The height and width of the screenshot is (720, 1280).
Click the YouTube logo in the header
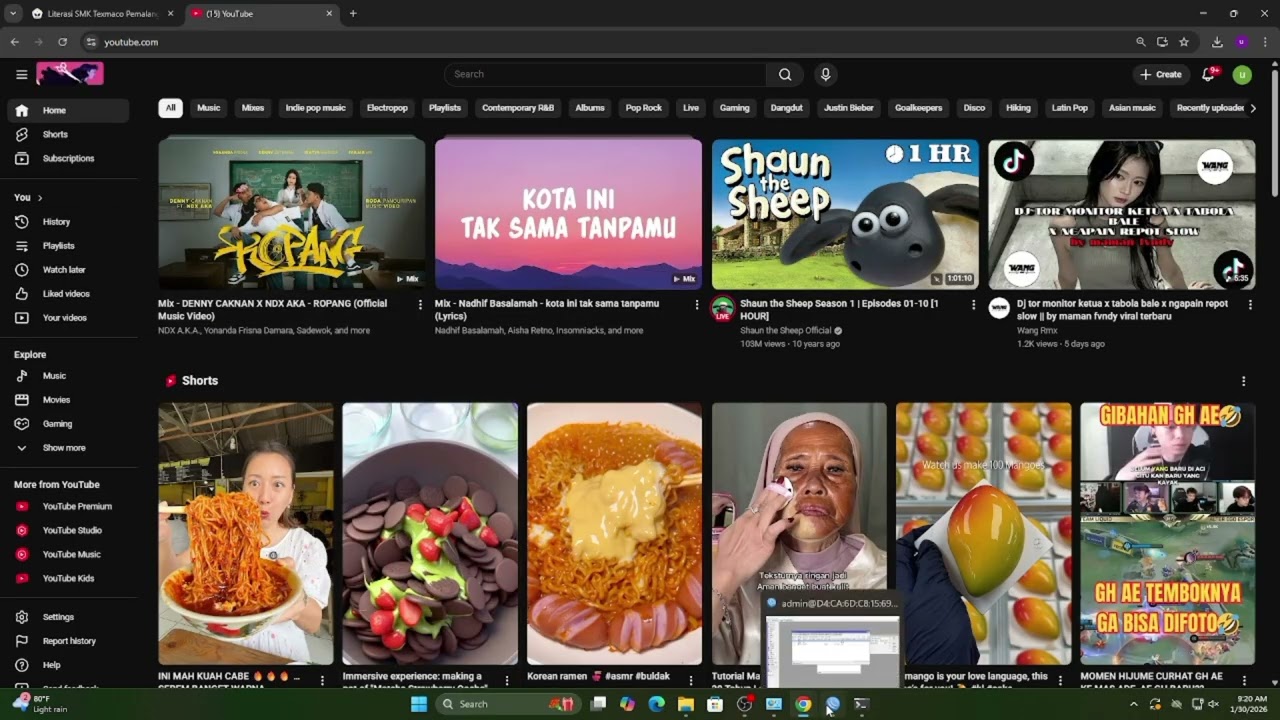coord(70,74)
